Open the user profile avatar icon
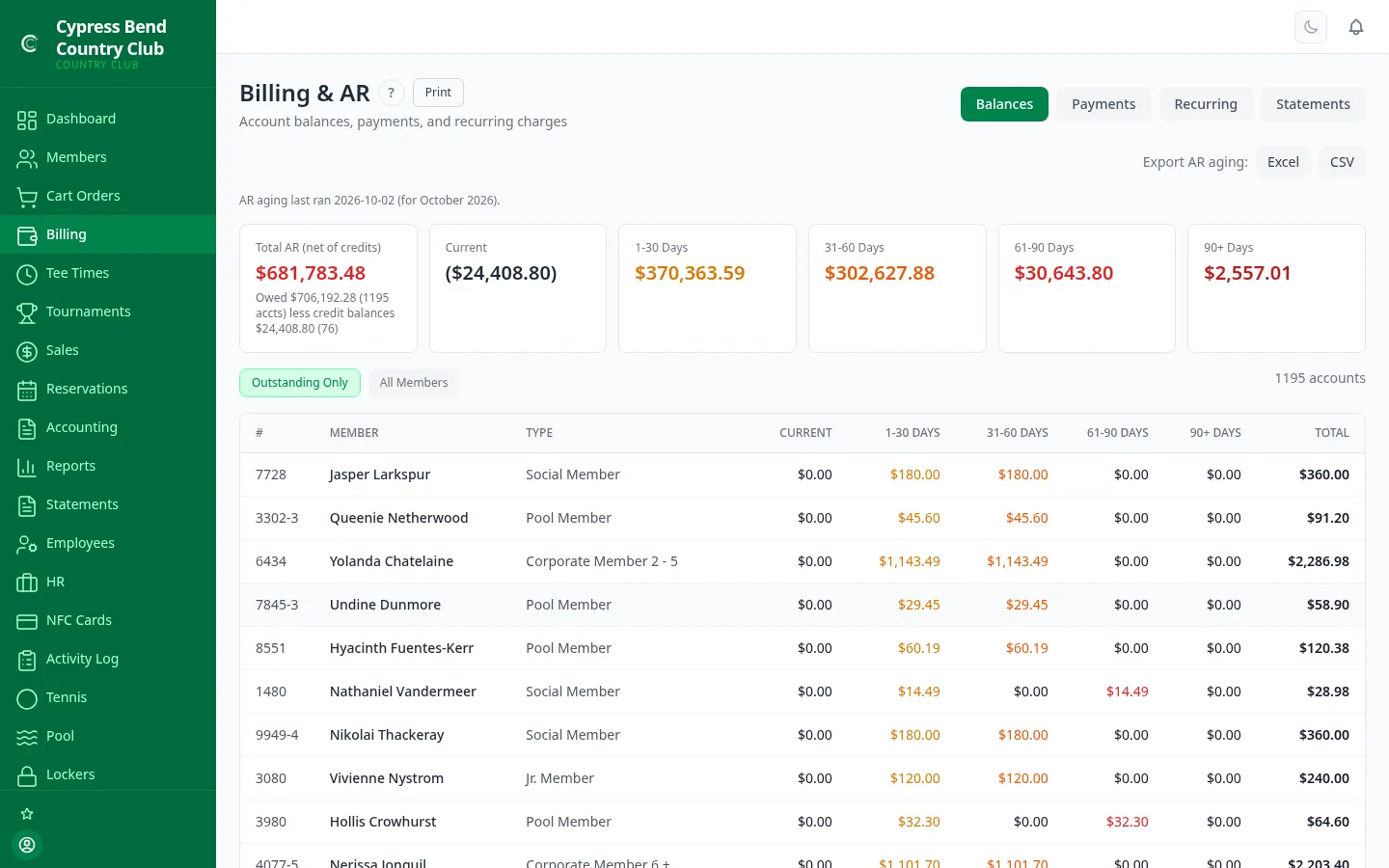The width and height of the screenshot is (1389, 868). pyautogui.click(x=27, y=845)
